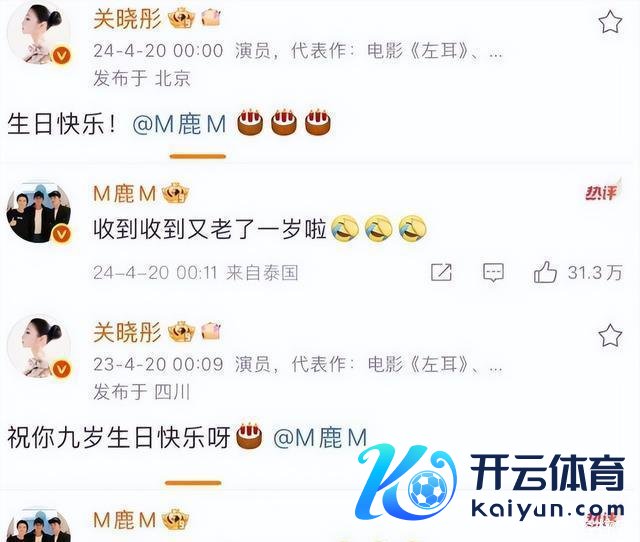The height and width of the screenshot is (542, 640).
Task: Click the 开云体育 kaiyun.com watermark logo
Action: point(490,482)
